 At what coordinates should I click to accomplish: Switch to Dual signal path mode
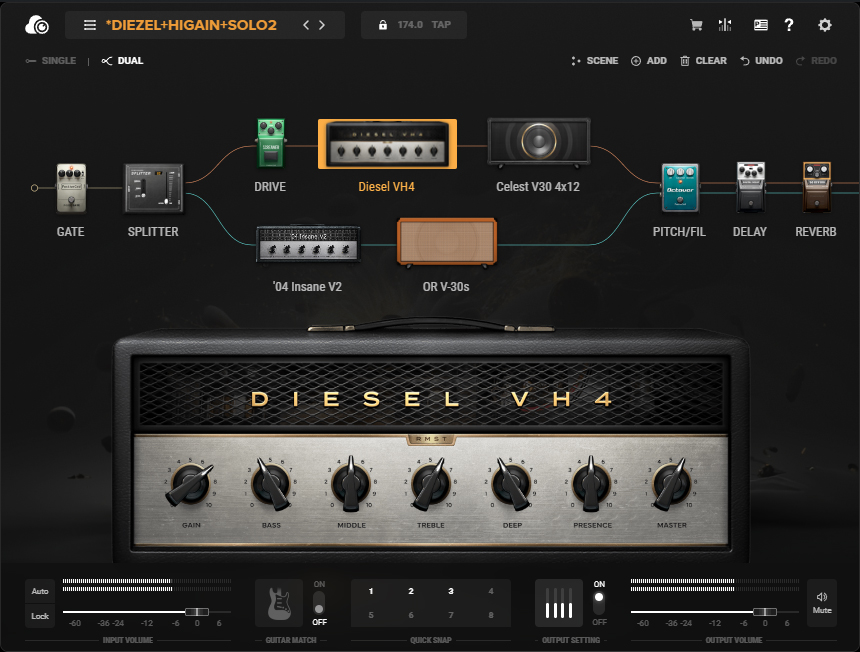coord(122,61)
